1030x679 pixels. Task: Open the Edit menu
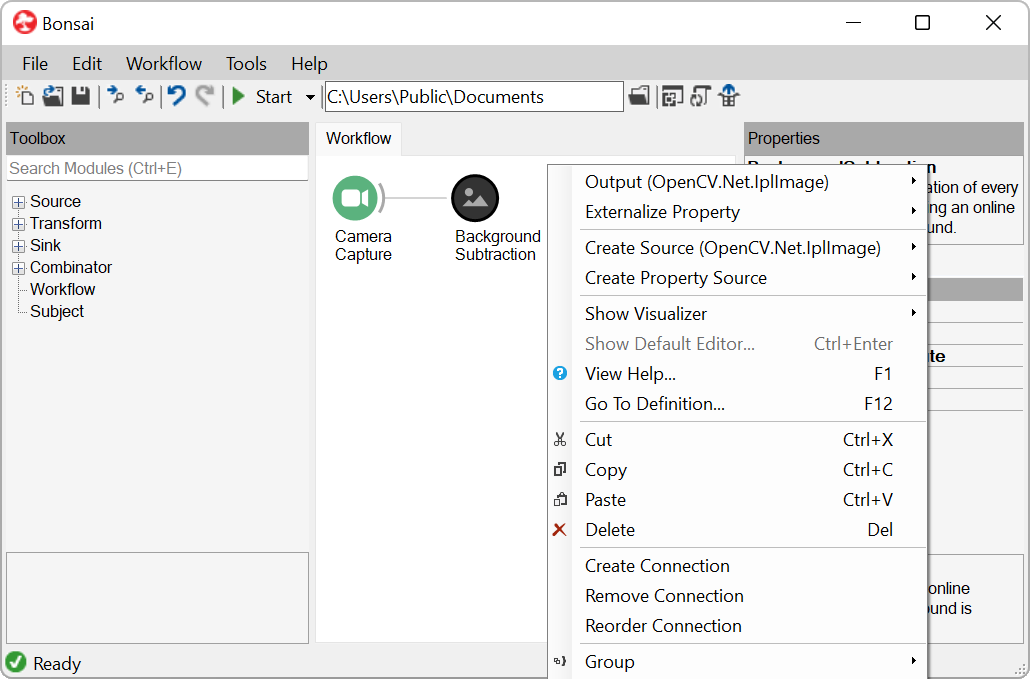point(87,64)
